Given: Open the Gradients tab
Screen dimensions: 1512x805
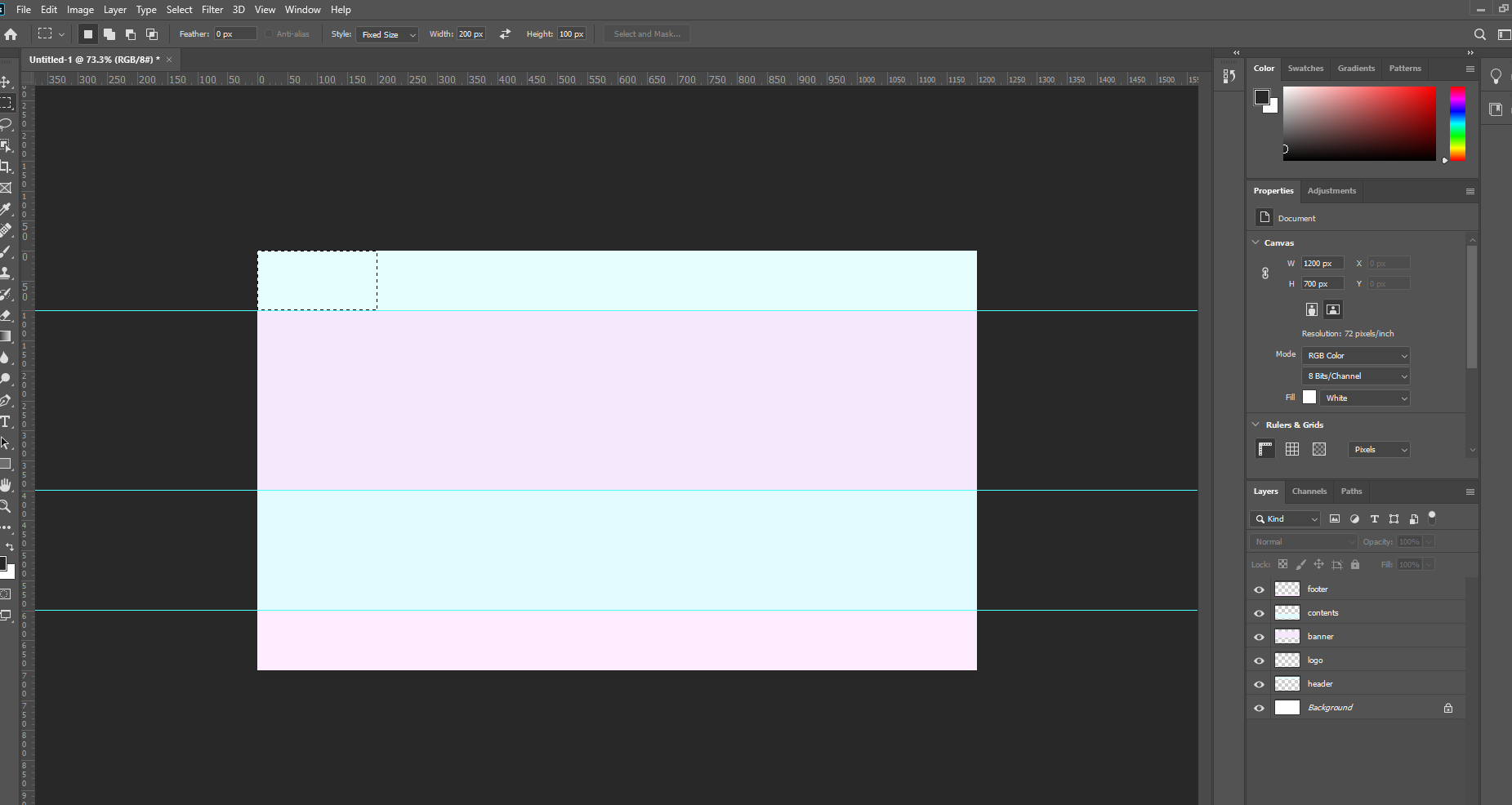Looking at the screenshot, I should [1356, 69].
